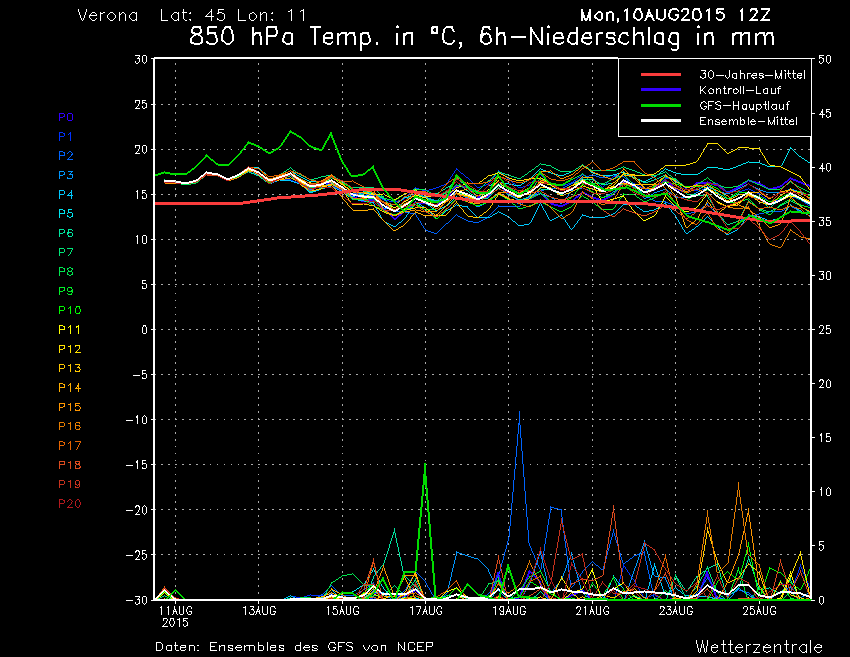Click the -5 temperature axis value

pos(140,375)
